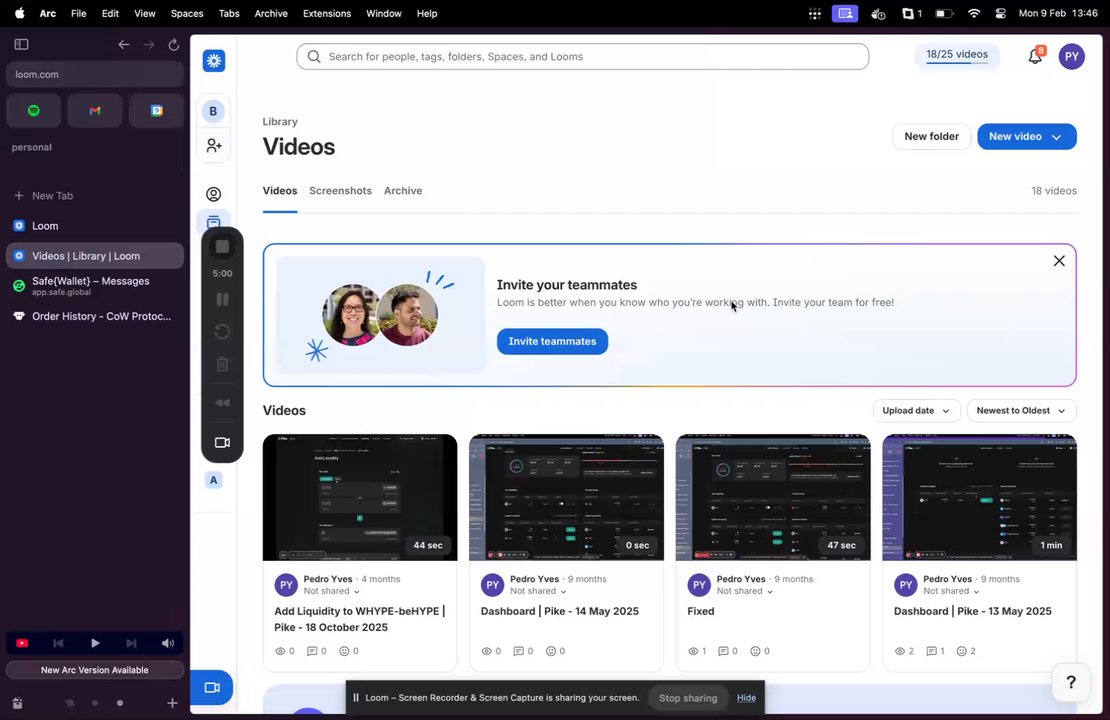
Task: Click the Loom logo home icon
Action: tap(214, 61)
